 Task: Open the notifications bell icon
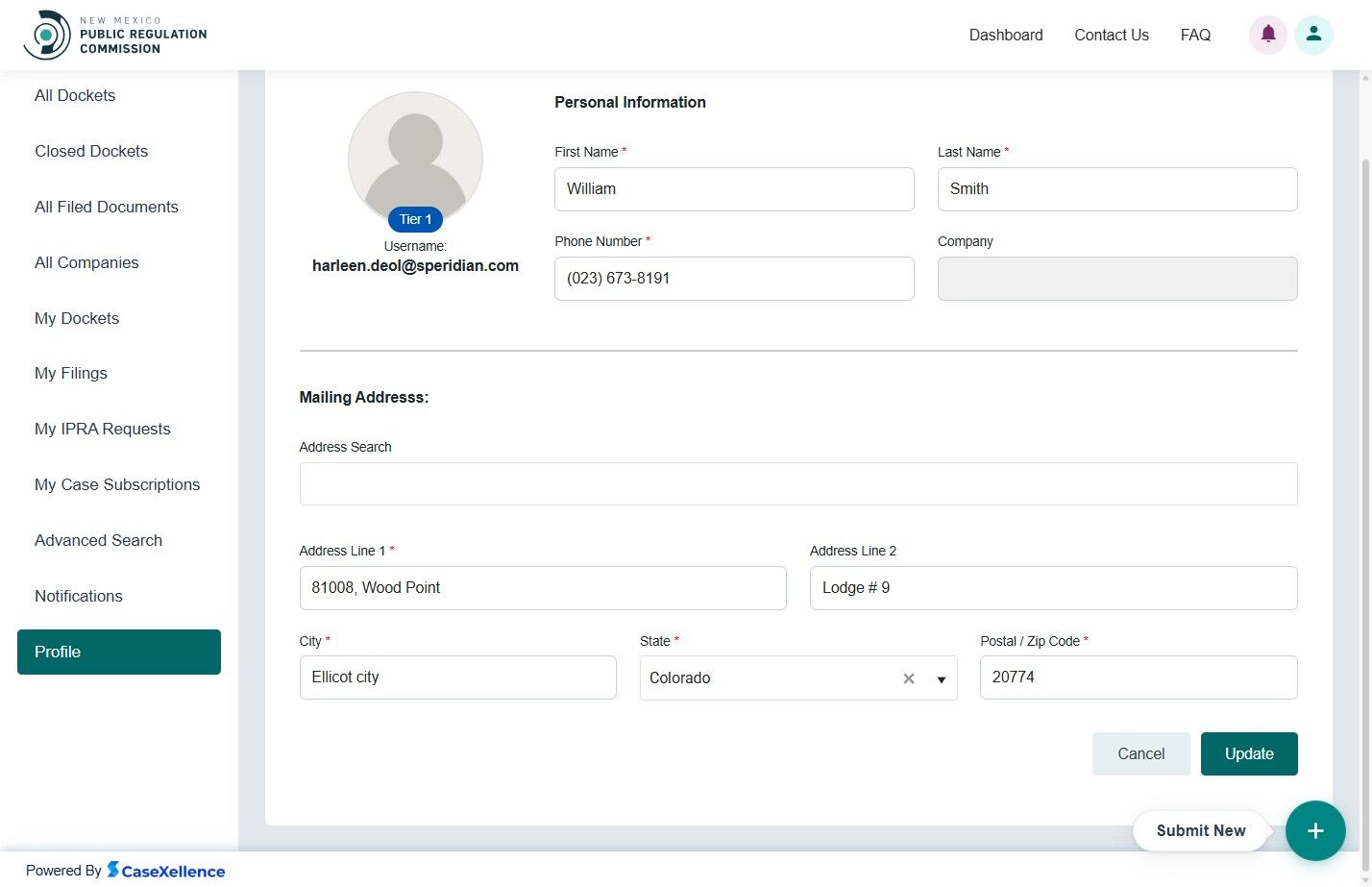tap(1268, 35)
